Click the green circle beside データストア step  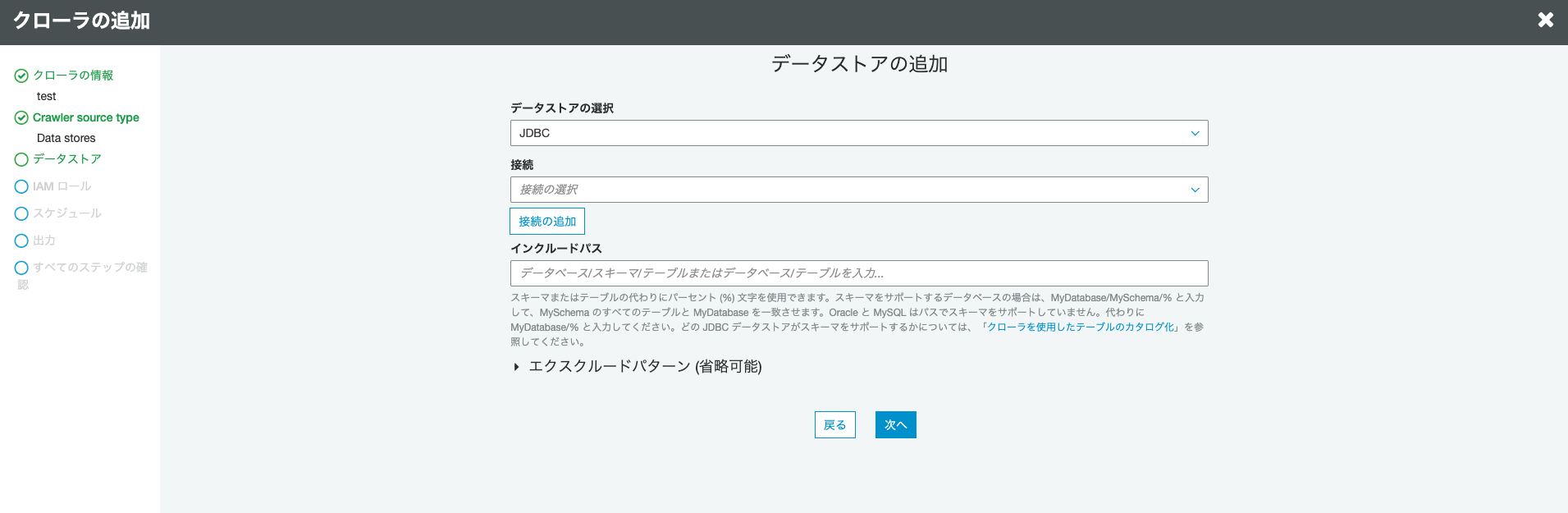pos(21,159)
